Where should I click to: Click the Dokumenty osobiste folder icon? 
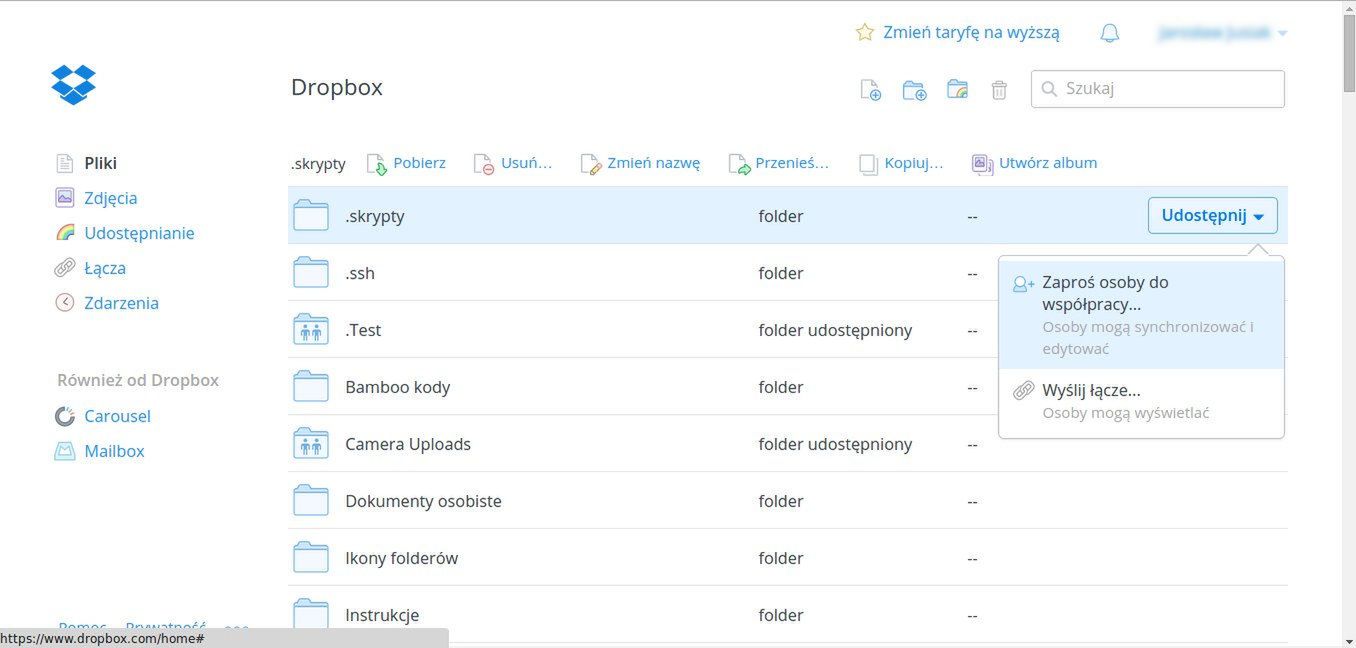point(311,501)
